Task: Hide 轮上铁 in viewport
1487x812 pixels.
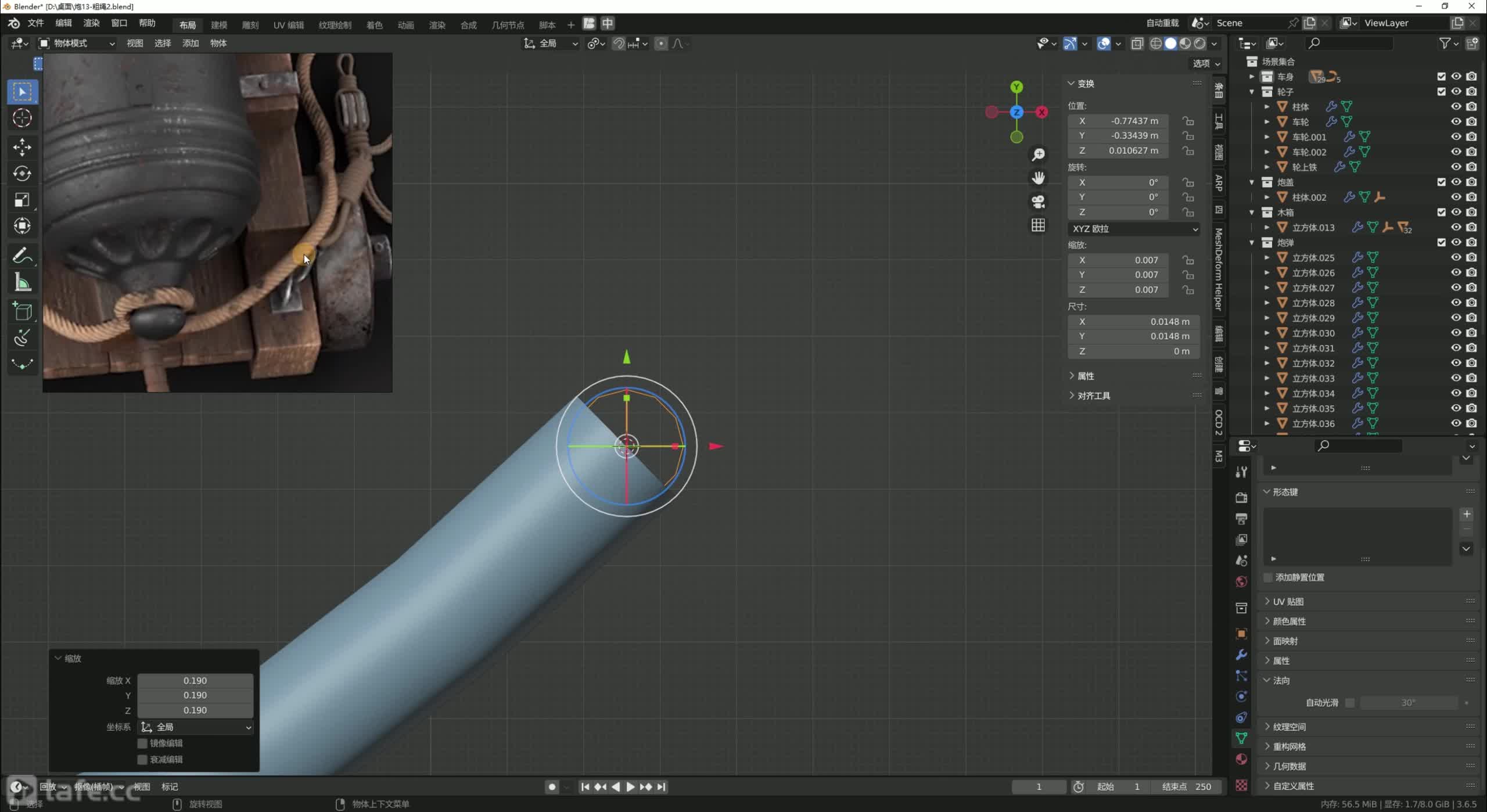Action: pyautogui.click(x=1456, y=167)
